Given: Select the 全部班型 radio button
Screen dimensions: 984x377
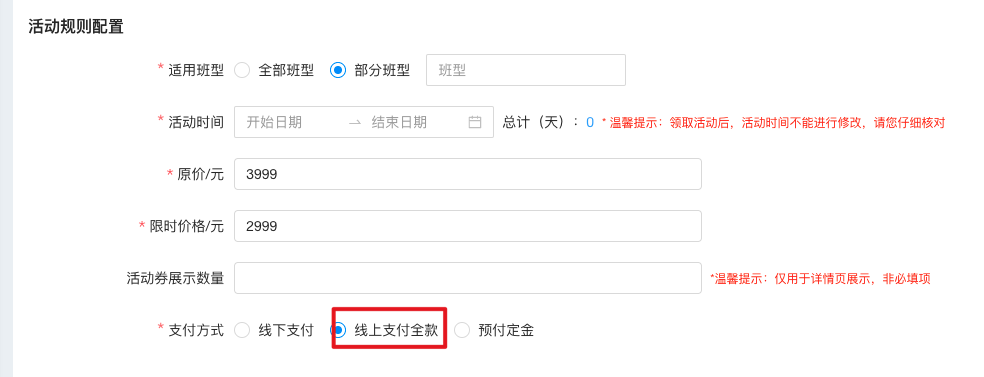Looking at the screenshot, I should [x=242, y=70].
